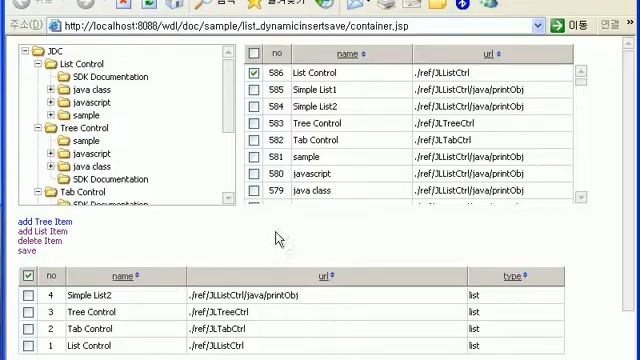The height and width of the screenshot is (360, 640).
Task: Click the tree panel scroll-up arrow
Action: (x=228, y=52)
